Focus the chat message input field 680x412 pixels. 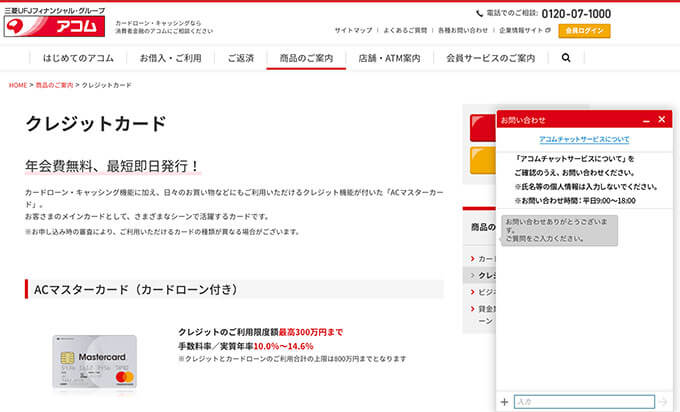(x=584, y=401)
